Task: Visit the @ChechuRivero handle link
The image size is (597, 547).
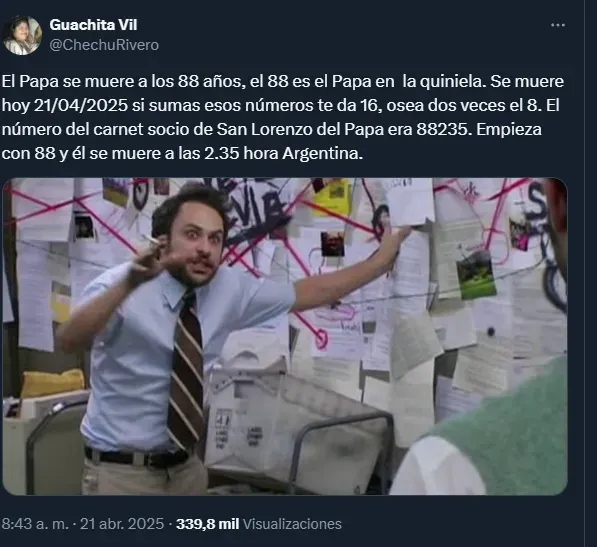Action: point(104,45)
